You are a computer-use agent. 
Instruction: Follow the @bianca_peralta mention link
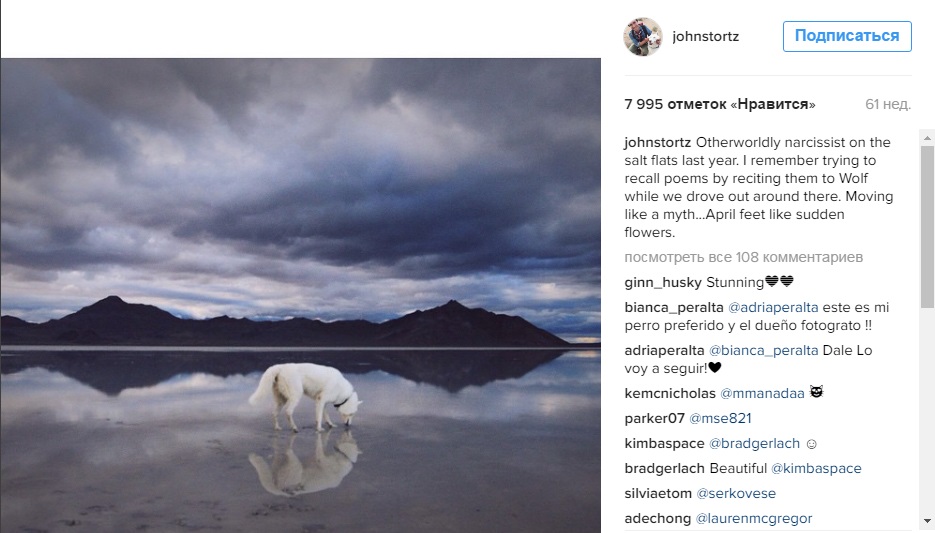click(x=763, y=351)
